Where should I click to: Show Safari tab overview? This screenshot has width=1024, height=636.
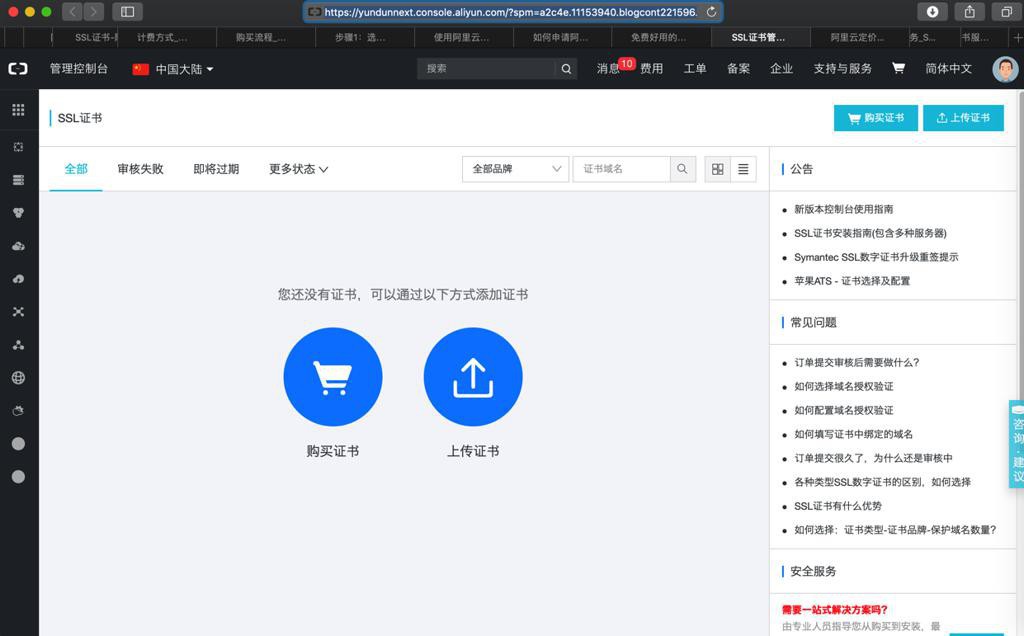[1006, 12]
